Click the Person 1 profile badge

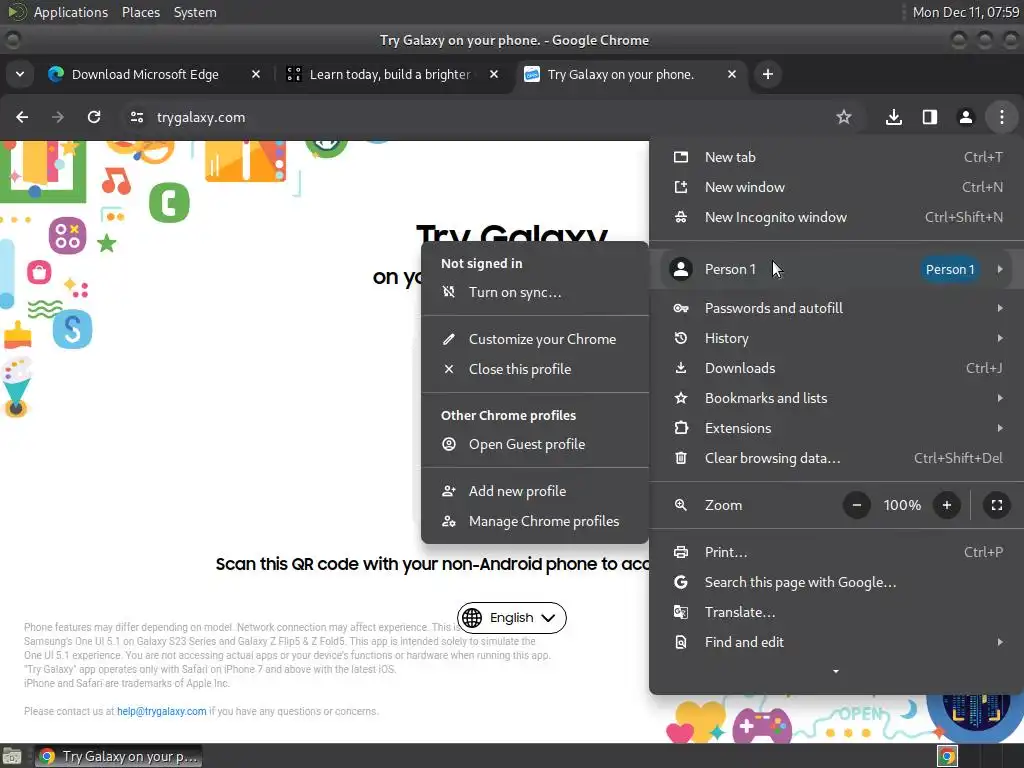click(x=950, y=269)
